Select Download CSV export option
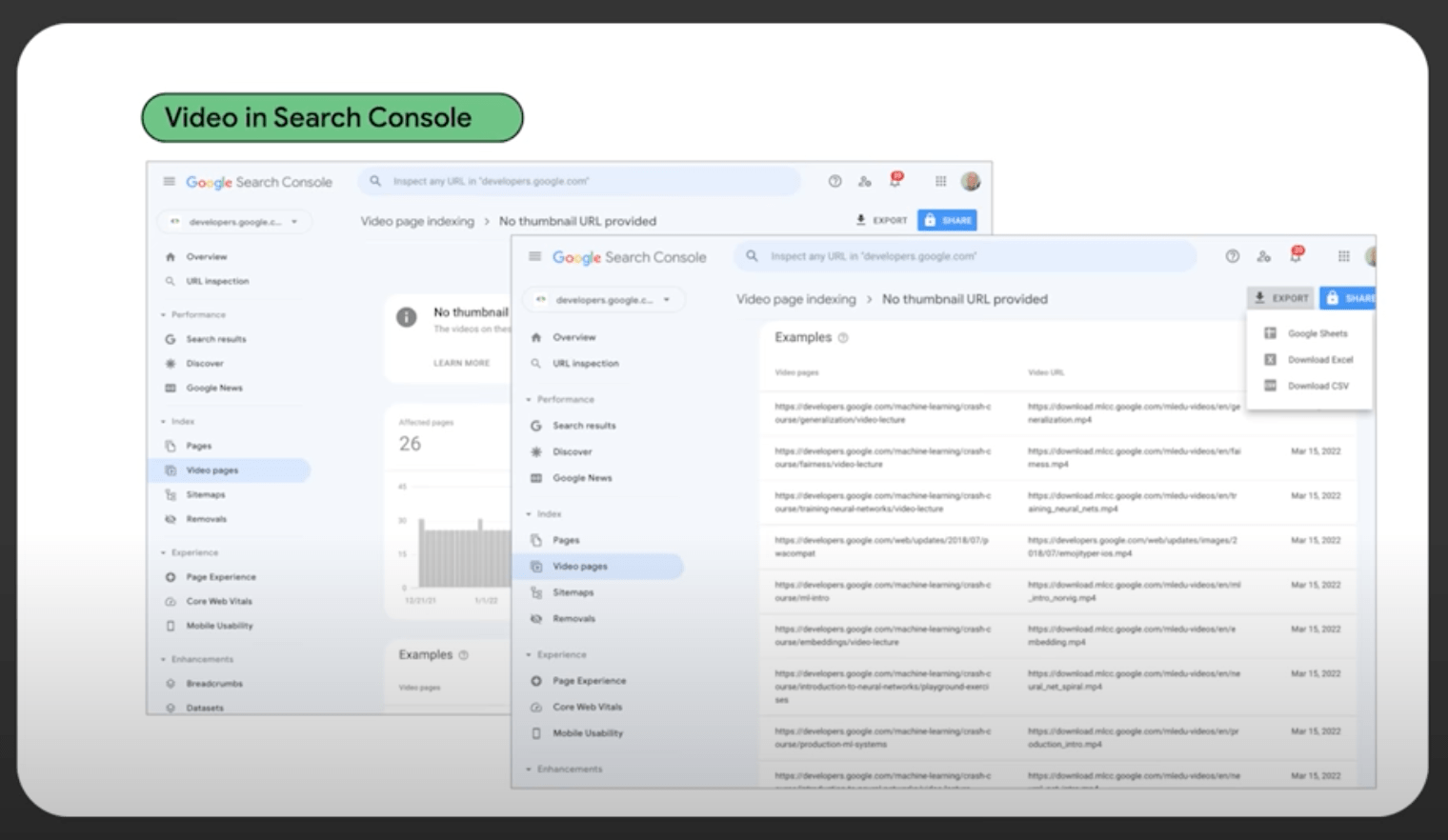The width and height of the screenshot is (1448, 840). point(1309,386)
